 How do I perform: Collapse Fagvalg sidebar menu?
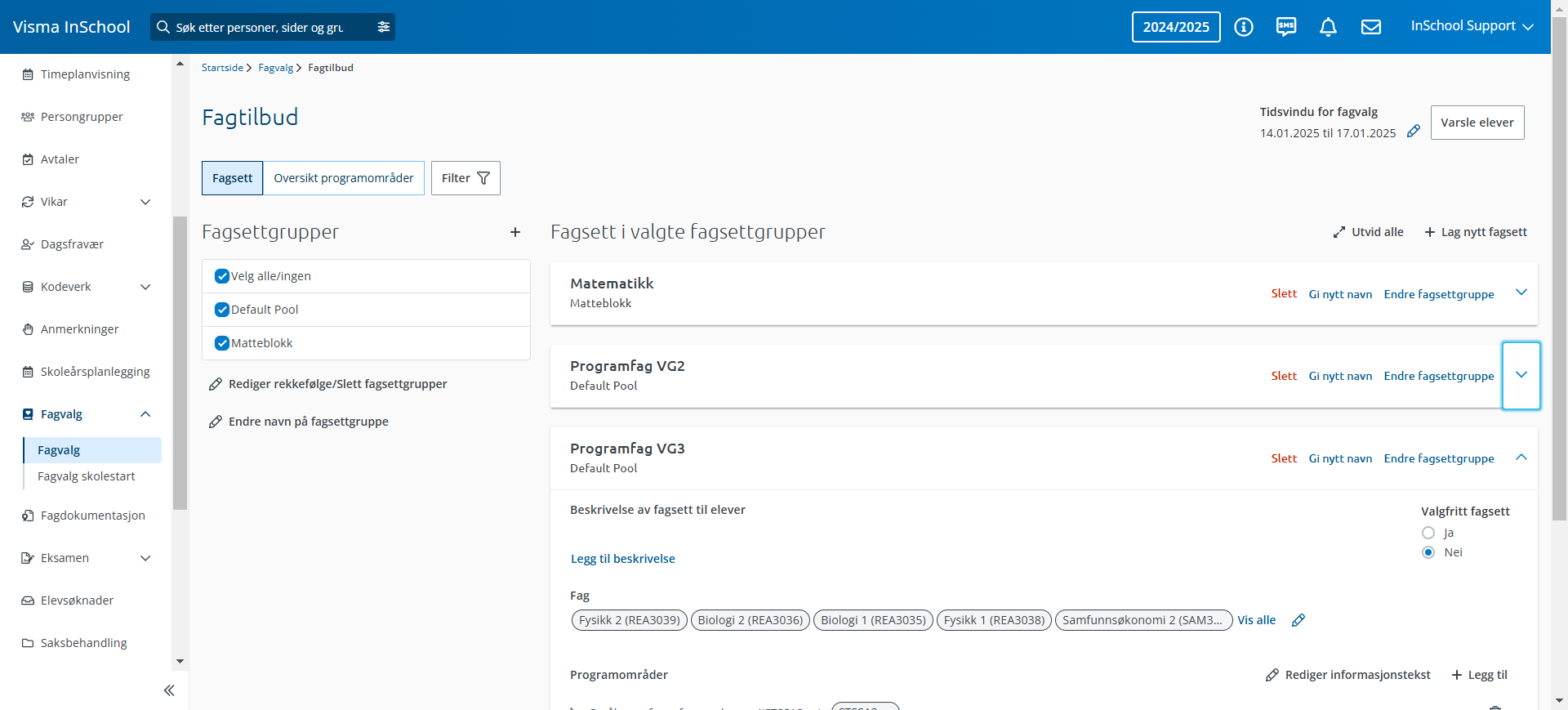(x=145, y=414)
